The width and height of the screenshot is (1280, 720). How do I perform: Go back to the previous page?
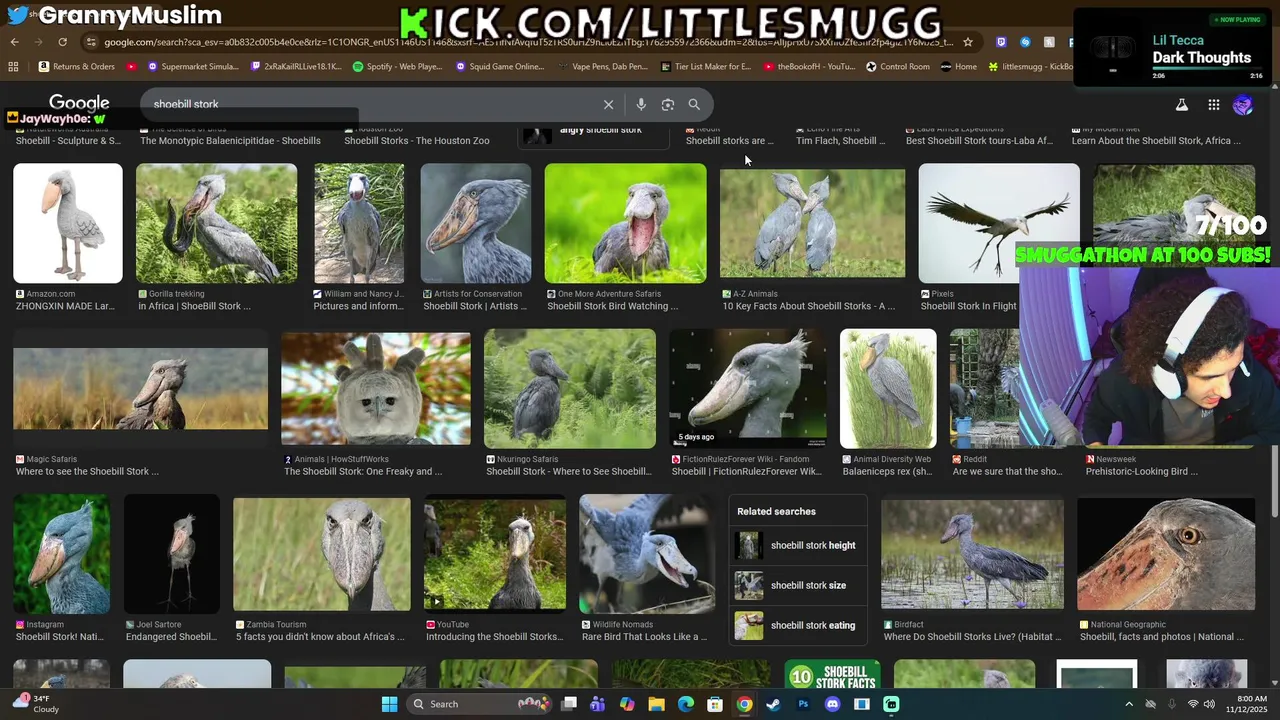pyautogui.click(x=14, y=42)
